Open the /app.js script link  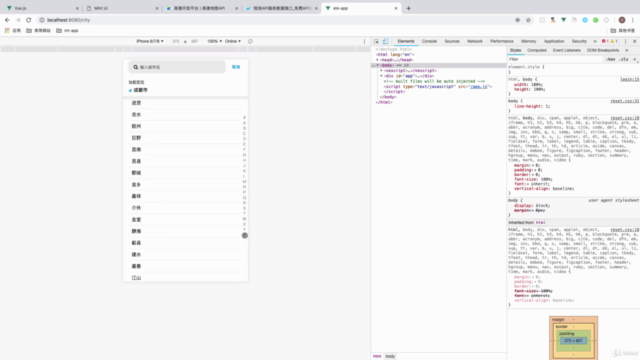click(x=478, y=87)
